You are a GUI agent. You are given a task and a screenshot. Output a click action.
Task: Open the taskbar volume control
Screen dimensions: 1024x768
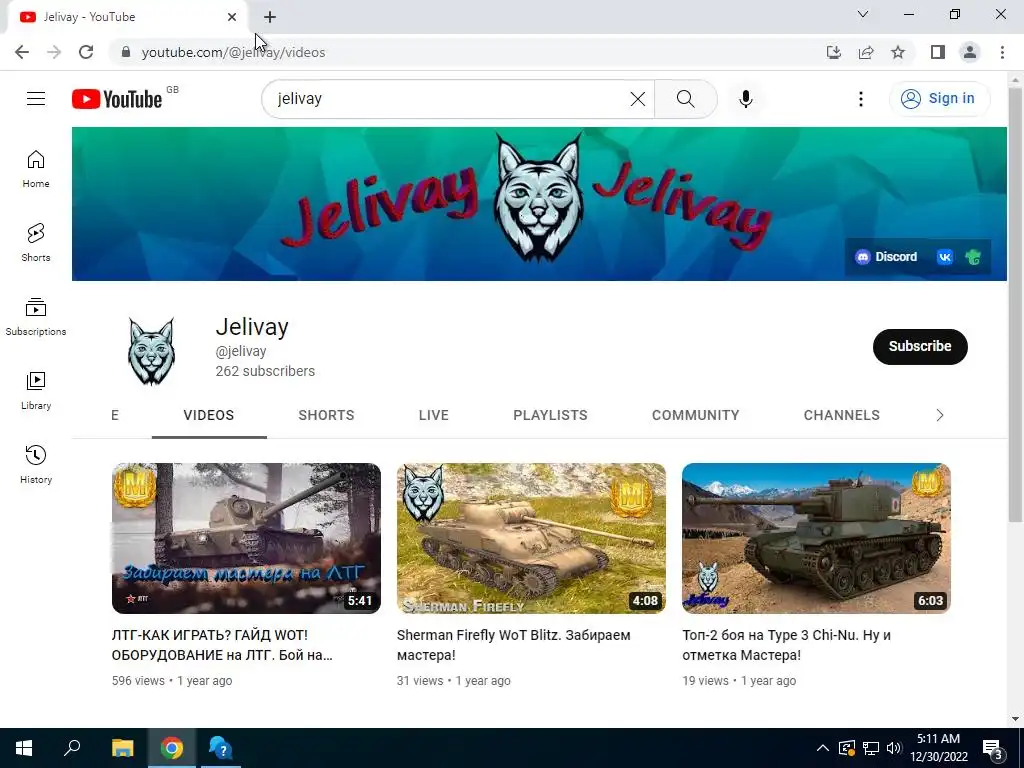[x=895, y=748]
